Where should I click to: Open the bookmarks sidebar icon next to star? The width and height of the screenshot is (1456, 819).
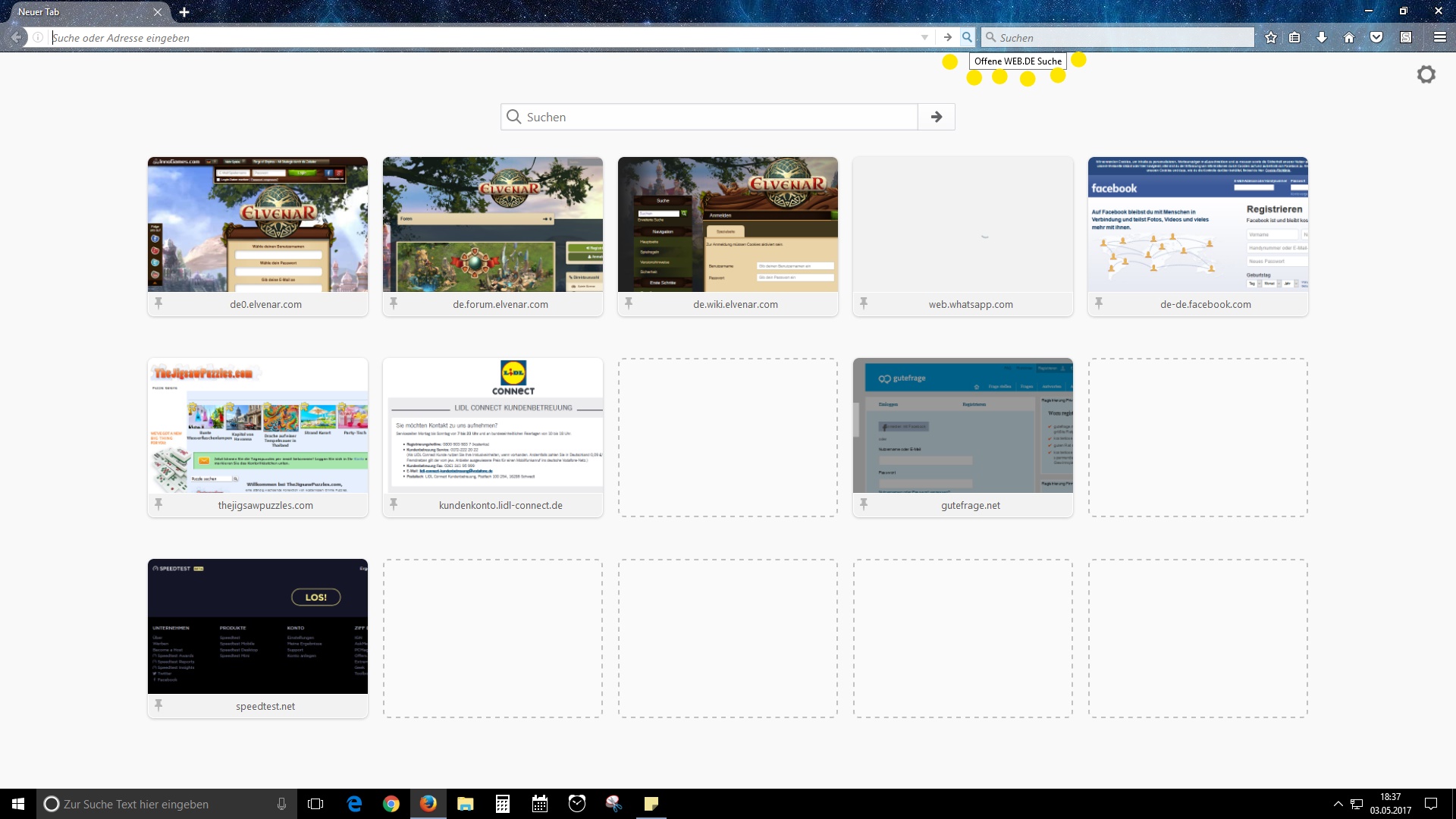click(x=1295, y=36)
